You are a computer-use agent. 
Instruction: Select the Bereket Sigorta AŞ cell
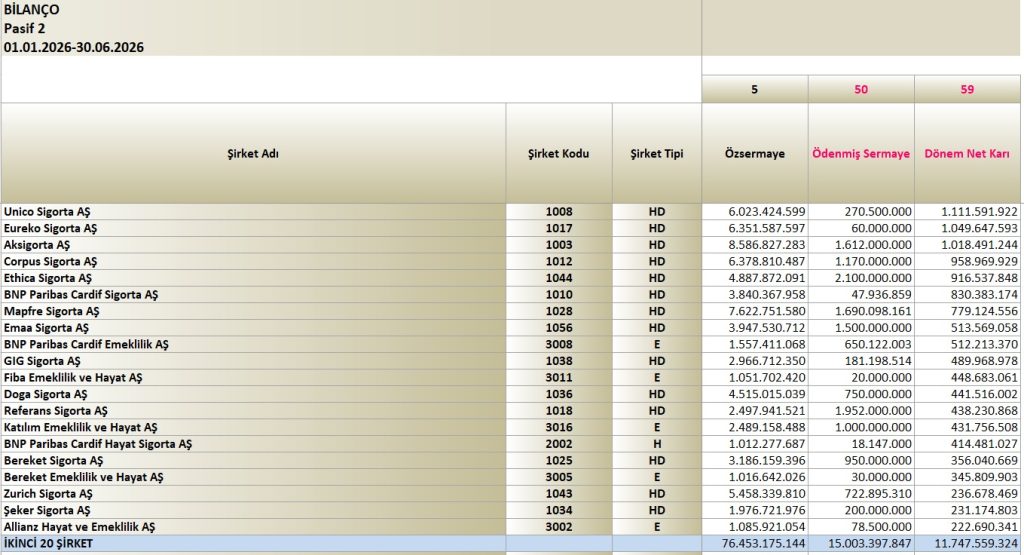253,460
